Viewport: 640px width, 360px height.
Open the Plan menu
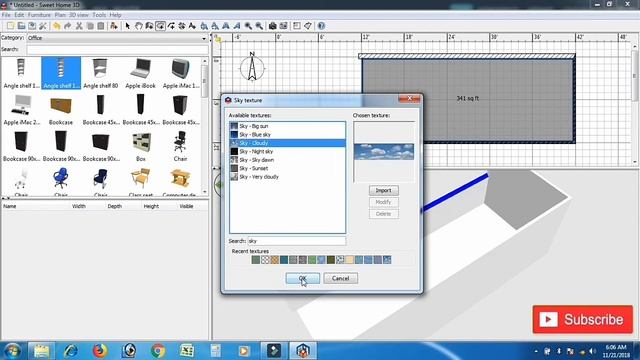(60, 15)
